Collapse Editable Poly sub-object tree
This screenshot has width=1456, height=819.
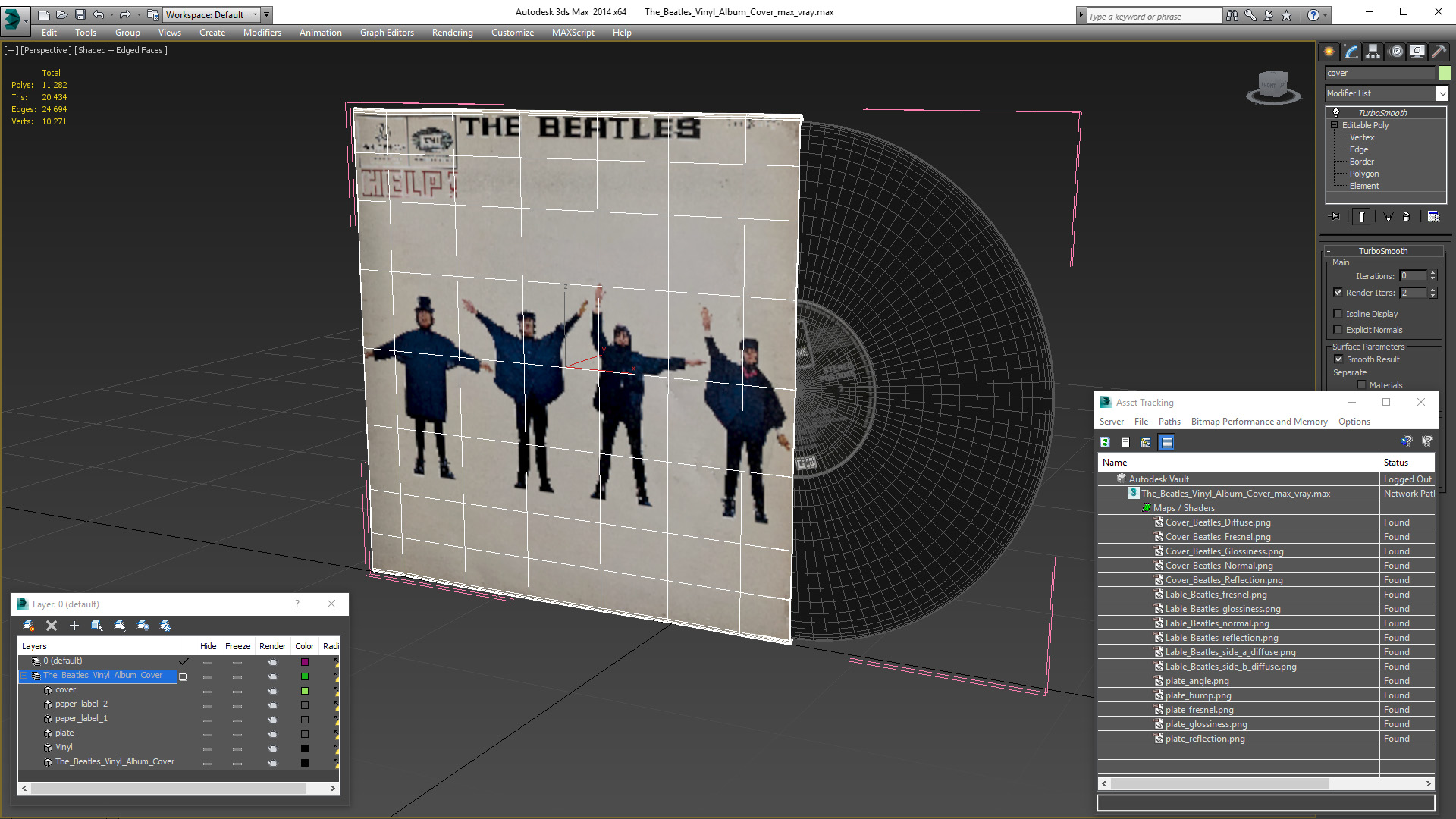click(x=1334, y=125)
